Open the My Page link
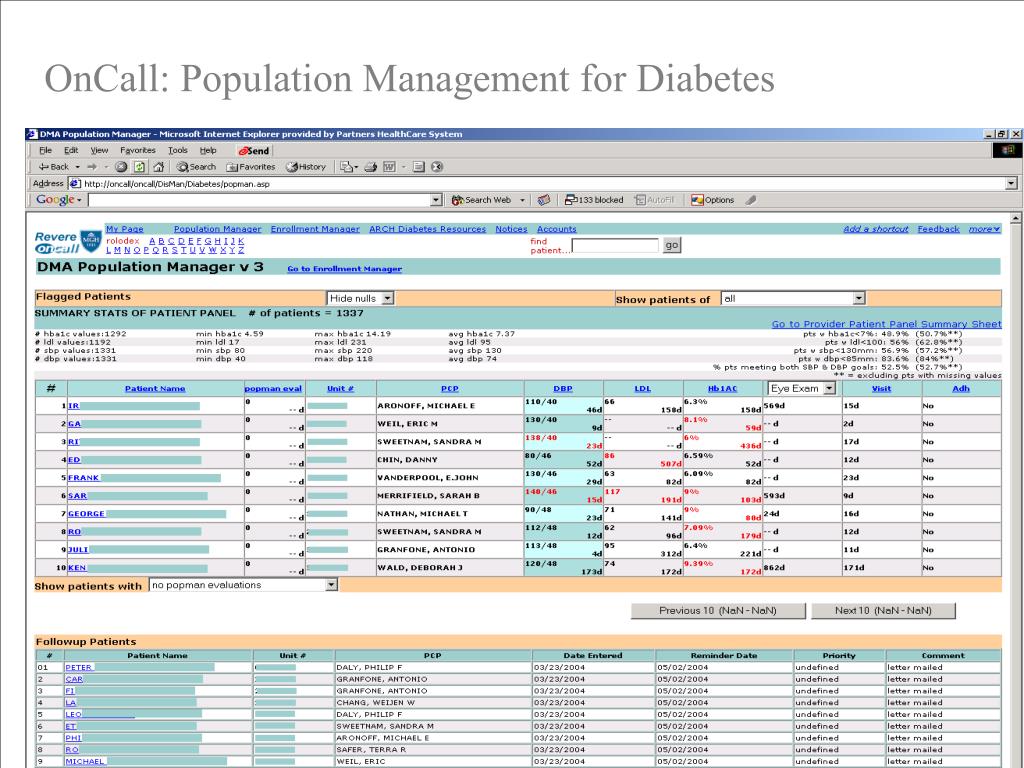The height and width of the screenshot is (768, 1024). 124,229
